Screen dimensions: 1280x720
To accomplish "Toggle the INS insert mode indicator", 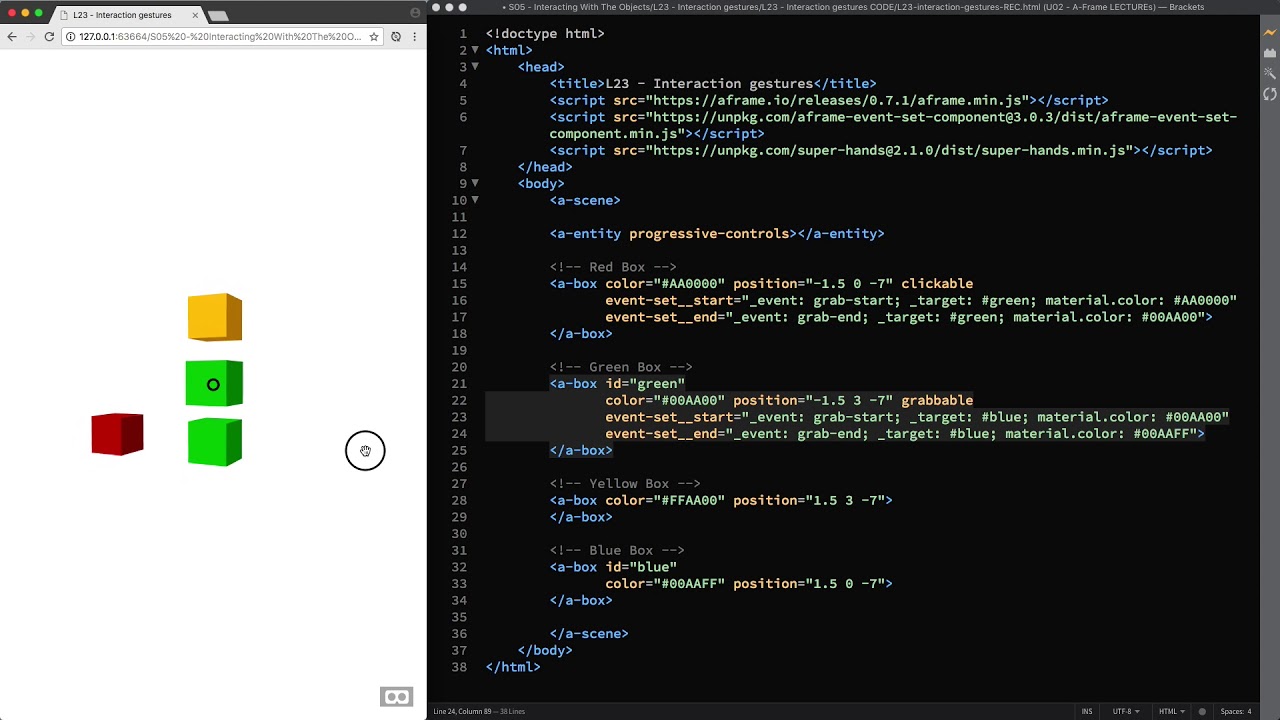I will coord(1087,712).
